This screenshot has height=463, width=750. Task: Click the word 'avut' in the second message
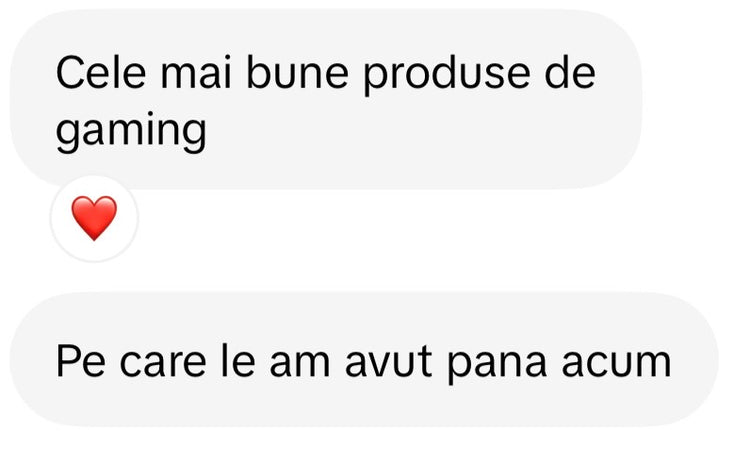pos(388,363)
